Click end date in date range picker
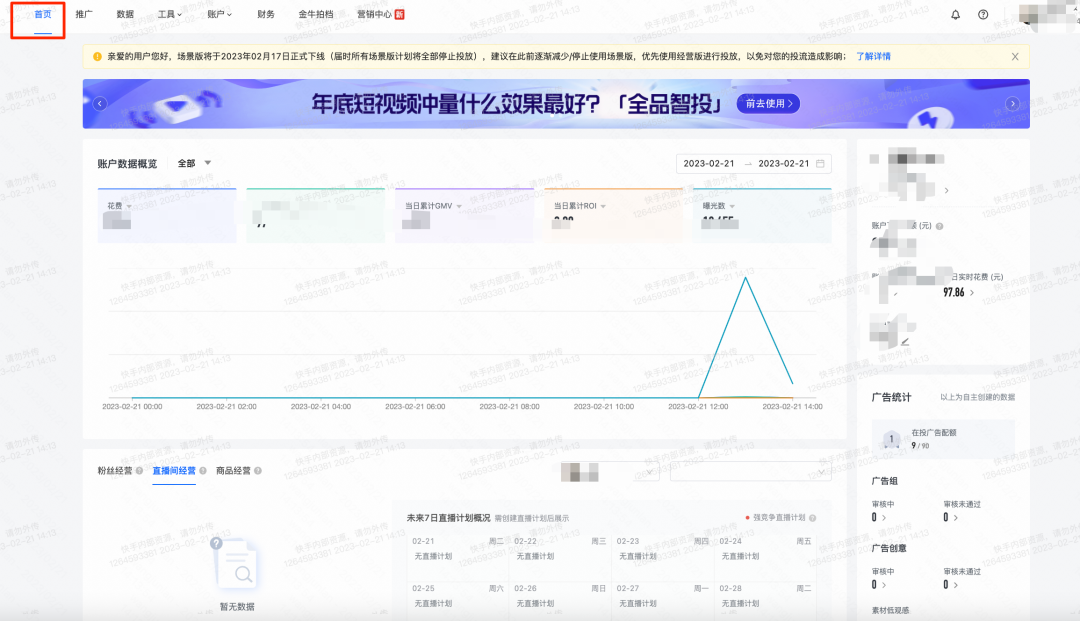1080x621 pixels. (x=784, y=164)
